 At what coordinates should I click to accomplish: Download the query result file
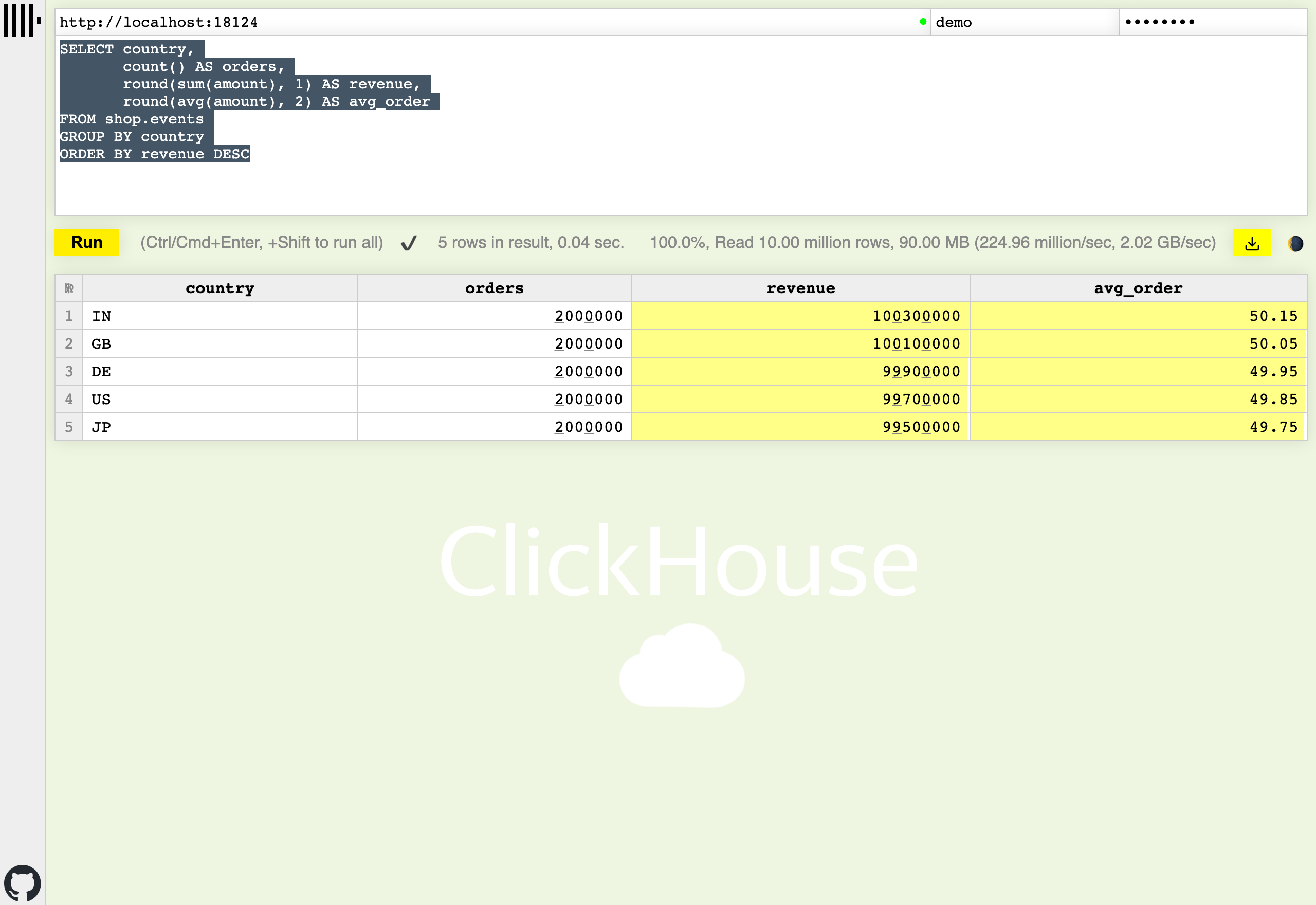pyautogui.click(x=1251, y=243)
